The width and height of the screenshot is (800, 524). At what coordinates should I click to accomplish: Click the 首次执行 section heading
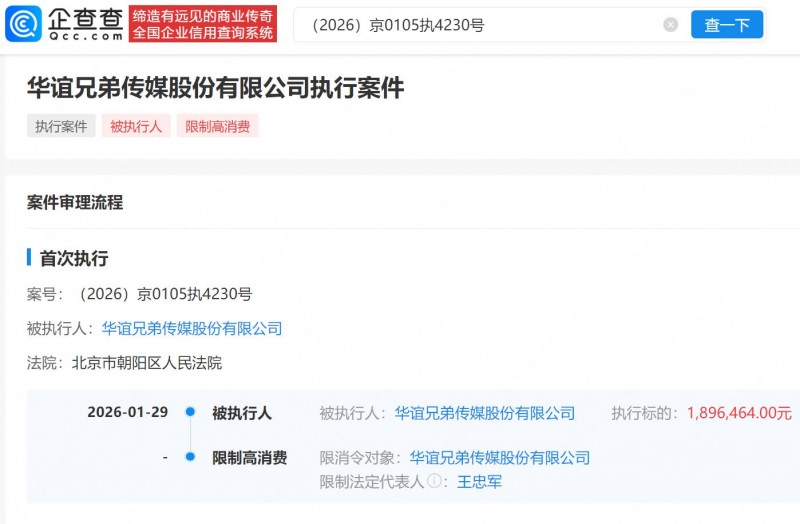pyautogui.click(x=74, y=258)
